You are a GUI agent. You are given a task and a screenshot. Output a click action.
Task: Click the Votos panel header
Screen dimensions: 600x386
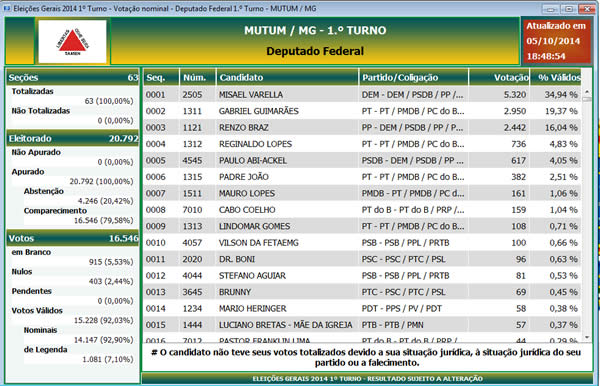coord(73,238)
